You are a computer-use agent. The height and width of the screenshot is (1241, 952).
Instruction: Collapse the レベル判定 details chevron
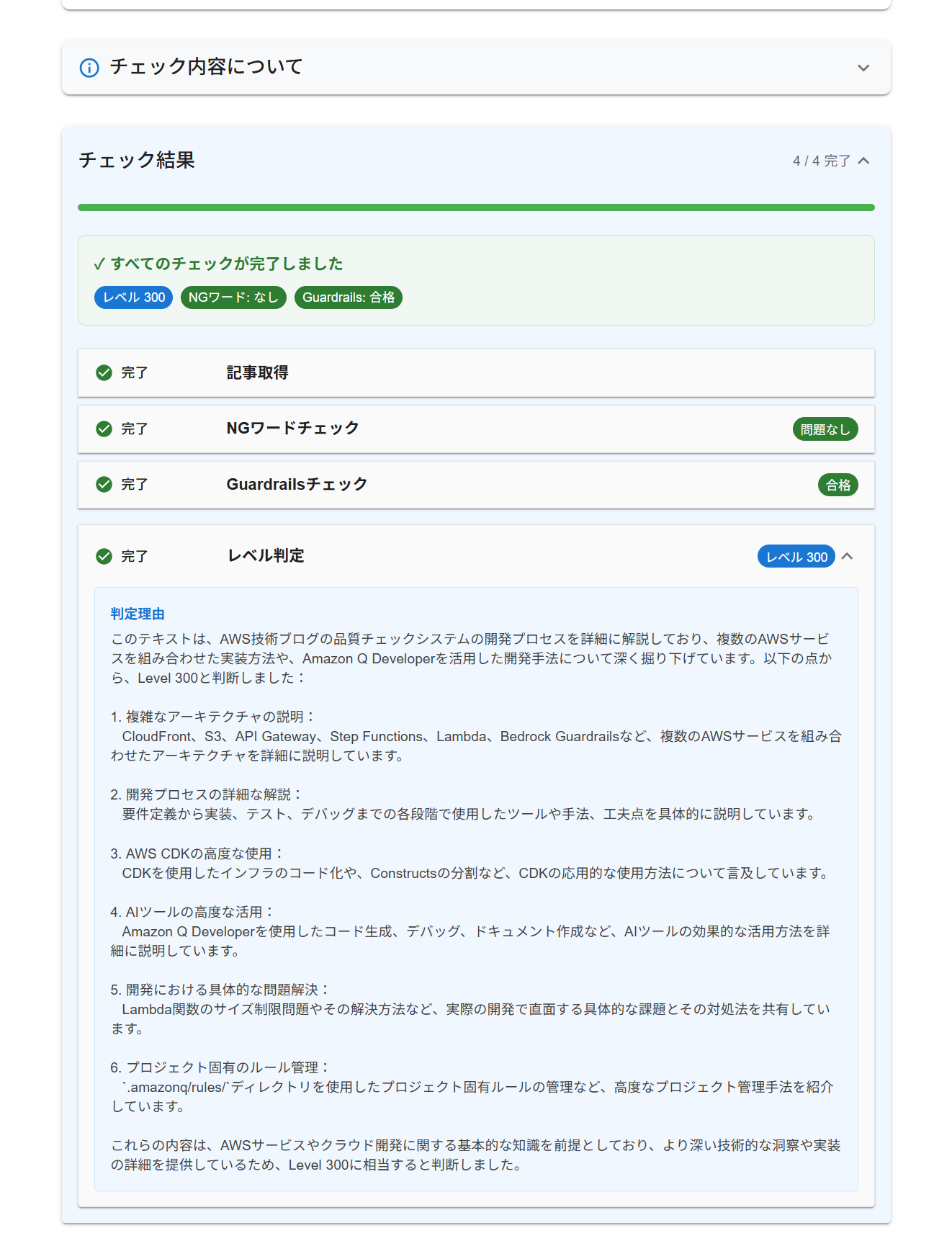click(x=848, y=556)
